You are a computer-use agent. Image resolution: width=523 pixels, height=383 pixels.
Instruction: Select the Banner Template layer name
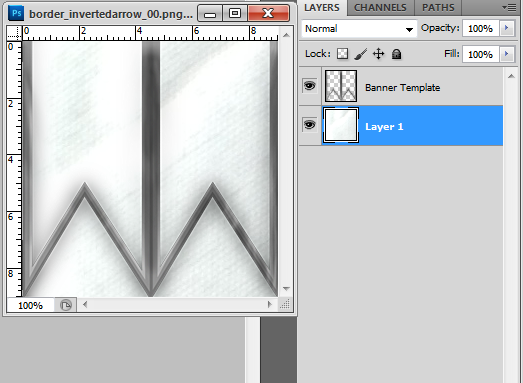403,87
